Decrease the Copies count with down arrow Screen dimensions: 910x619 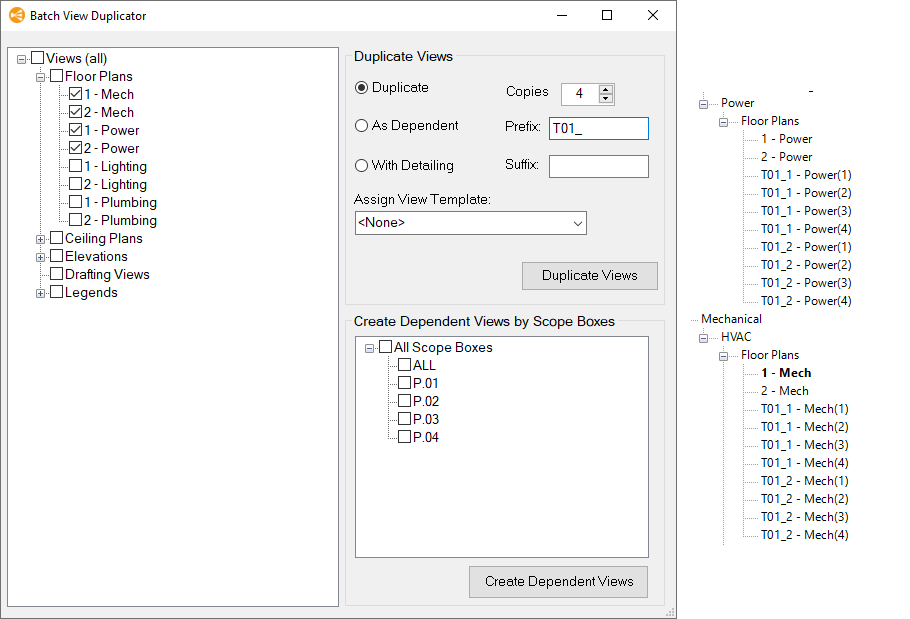605,98
